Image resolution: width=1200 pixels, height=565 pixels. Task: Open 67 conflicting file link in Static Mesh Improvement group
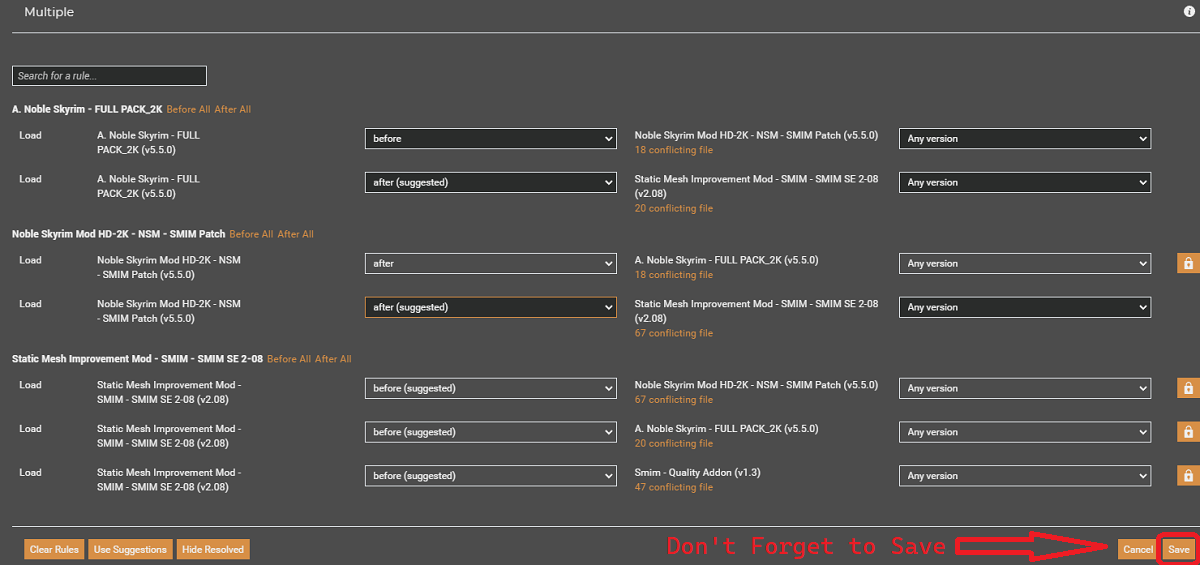674,400
